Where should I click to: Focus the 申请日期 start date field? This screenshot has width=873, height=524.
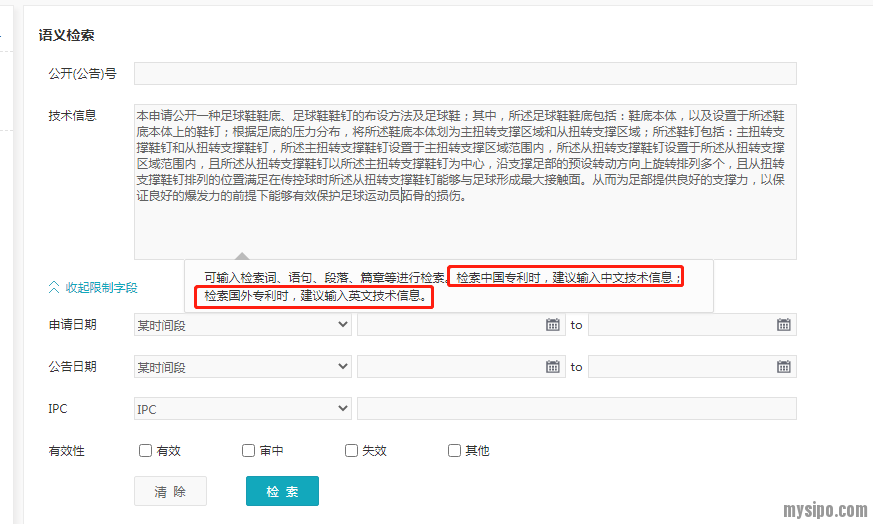[x=450, y=325]
